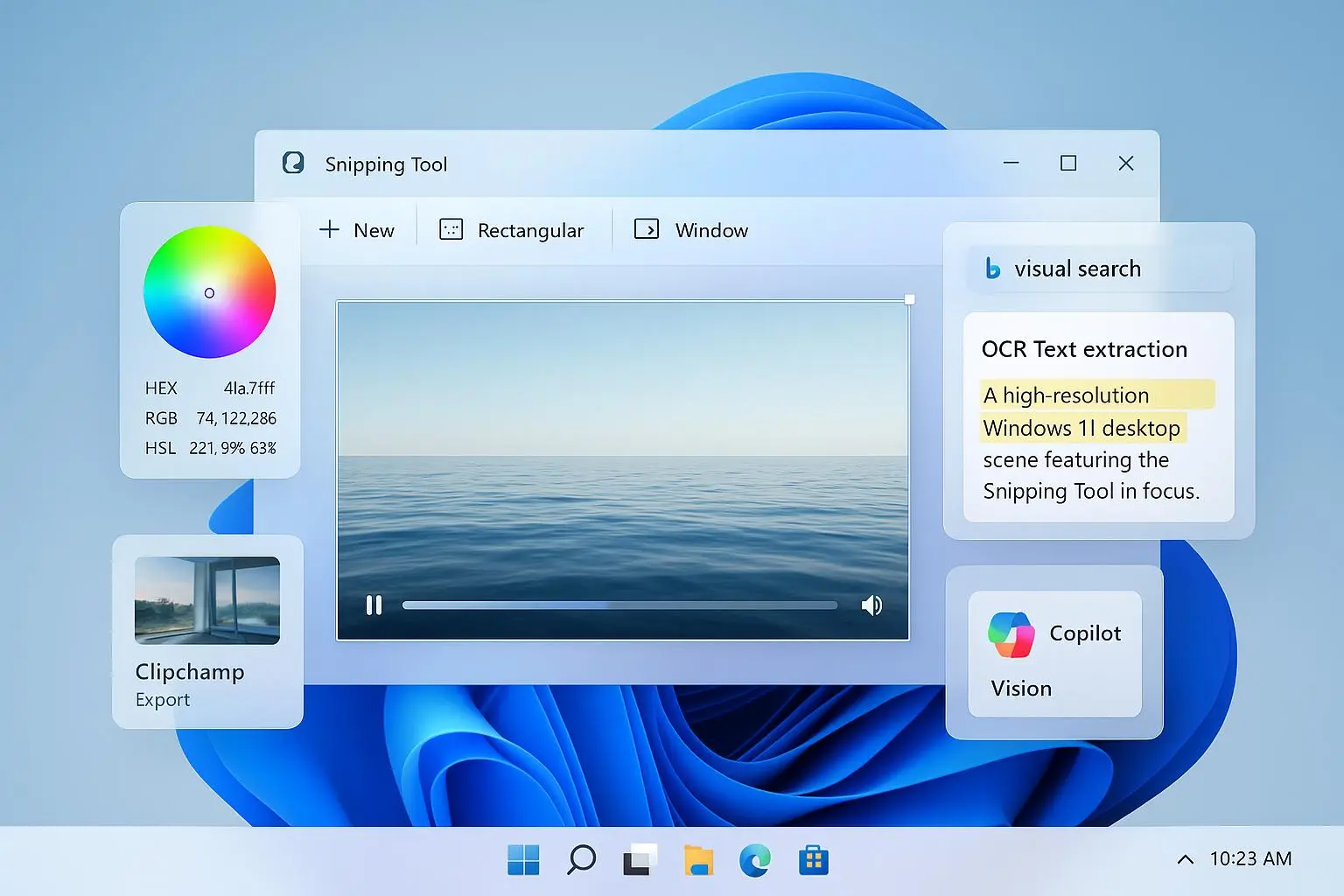Viewport: 1344px width, 896px height.
Task: Click the RGB value 74, 122,286
Action: click(236, 418)
